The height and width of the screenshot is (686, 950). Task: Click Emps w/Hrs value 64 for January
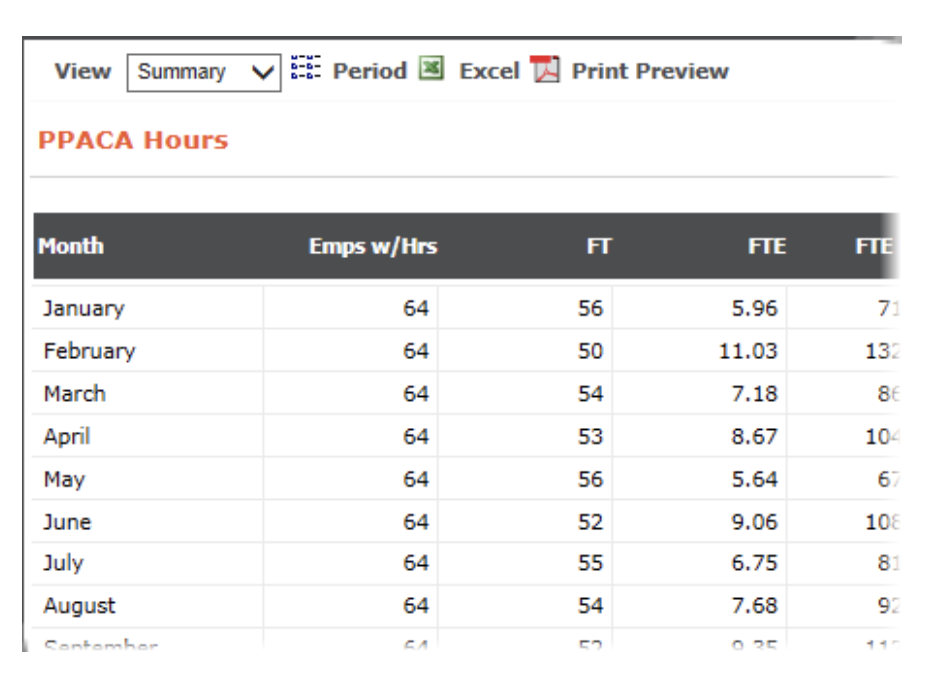[x=416, y=308]
